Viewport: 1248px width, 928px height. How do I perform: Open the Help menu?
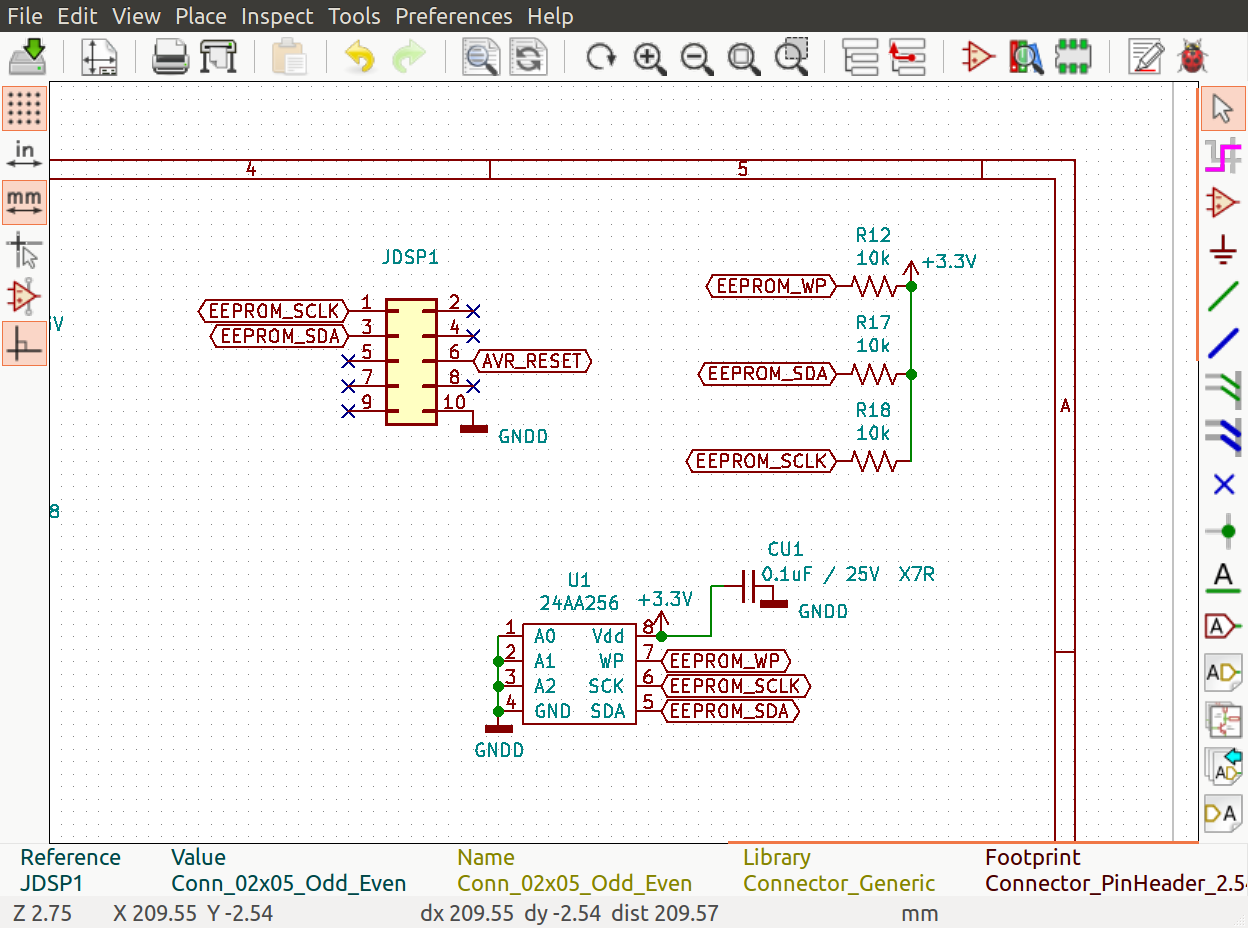(x=550, y=16)
